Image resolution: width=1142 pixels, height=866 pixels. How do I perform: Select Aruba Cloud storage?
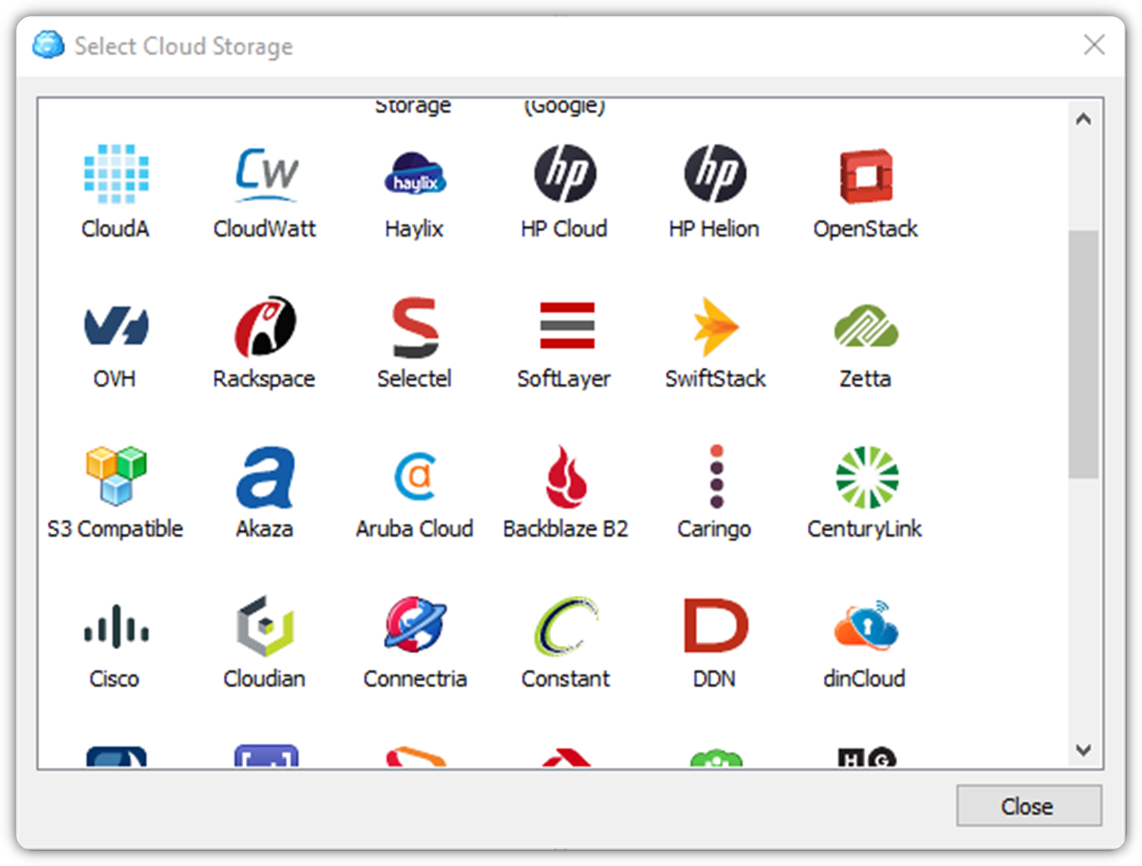tap(415, 476)
